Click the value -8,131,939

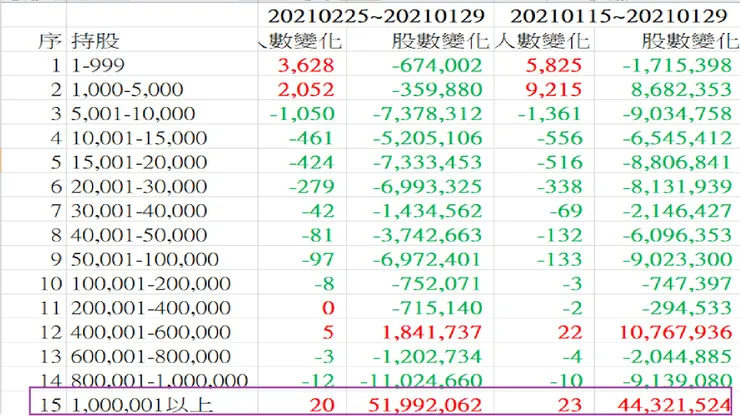[x=677, y=187]
